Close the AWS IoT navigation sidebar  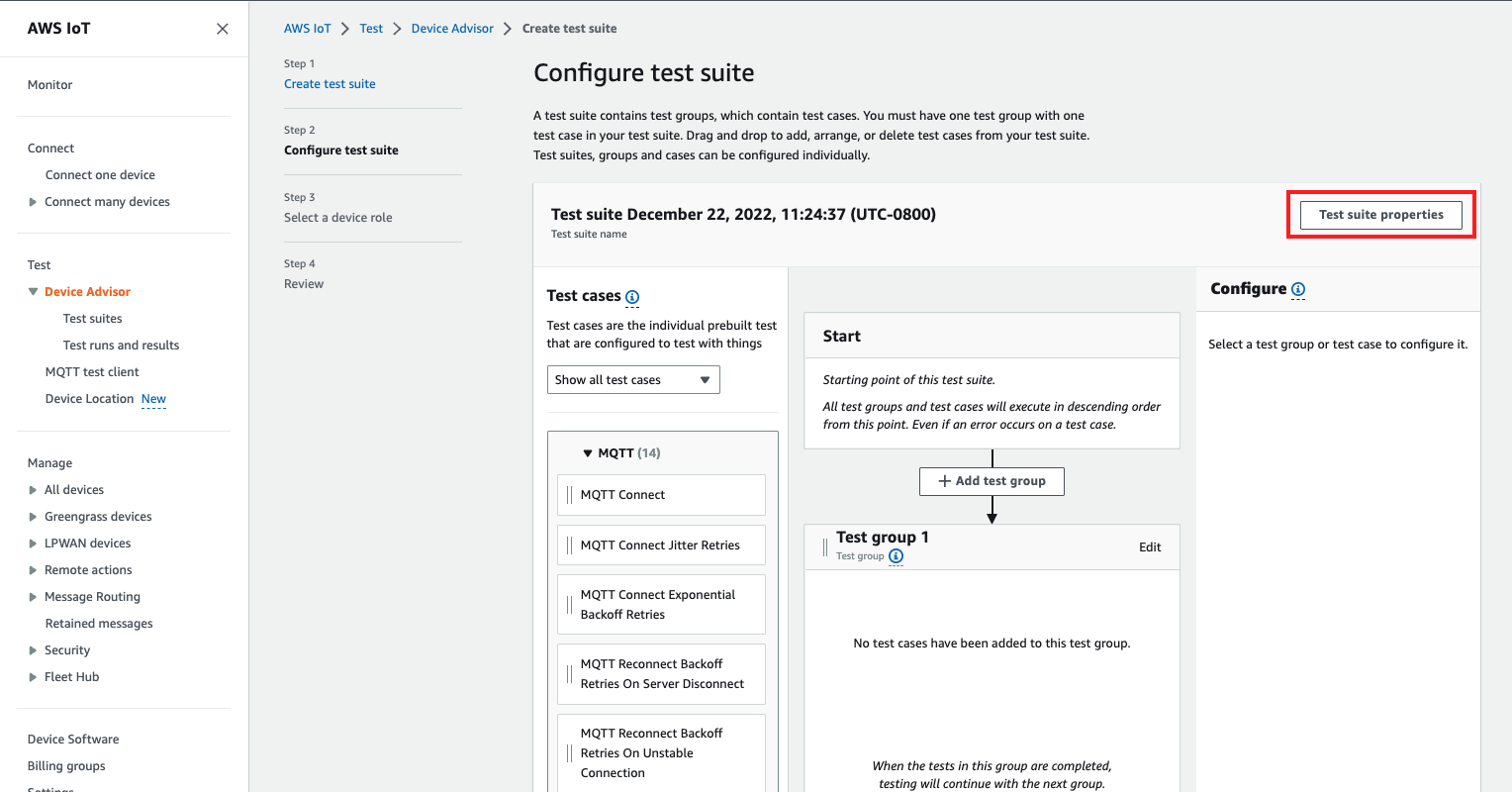[x=222, y=28]
